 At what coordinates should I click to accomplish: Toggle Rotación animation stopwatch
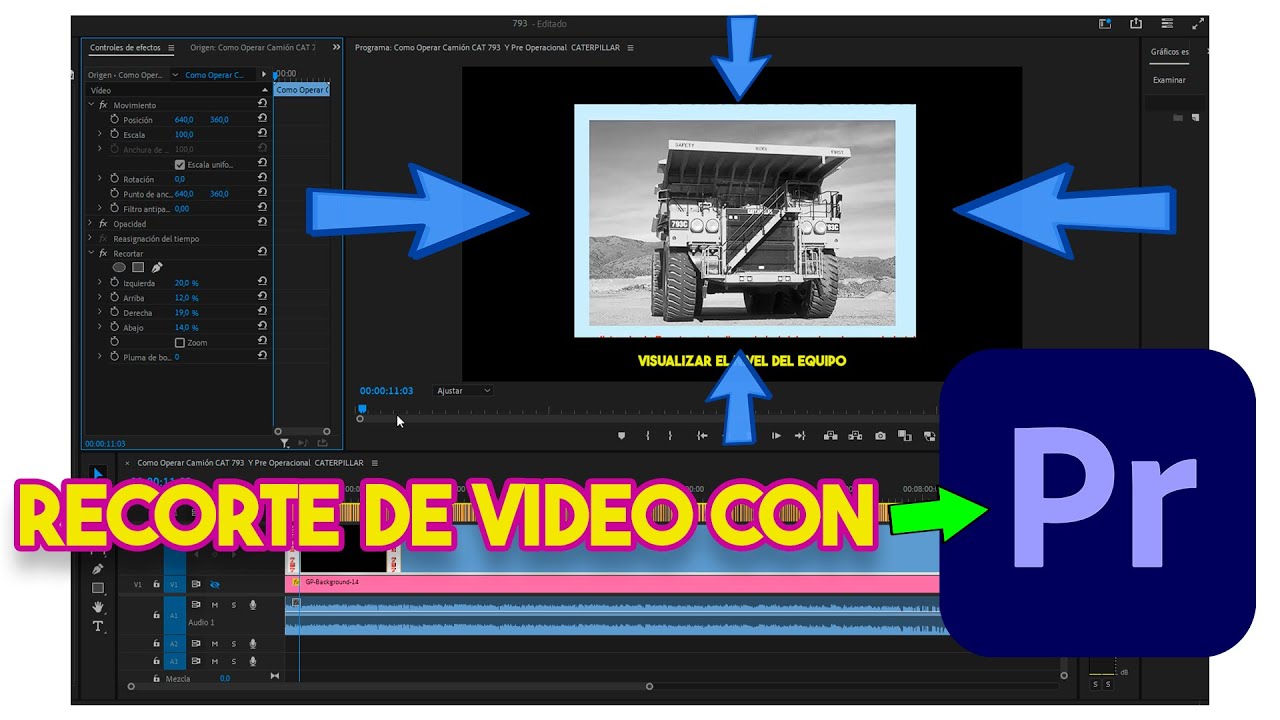click(x=114, y=179)
